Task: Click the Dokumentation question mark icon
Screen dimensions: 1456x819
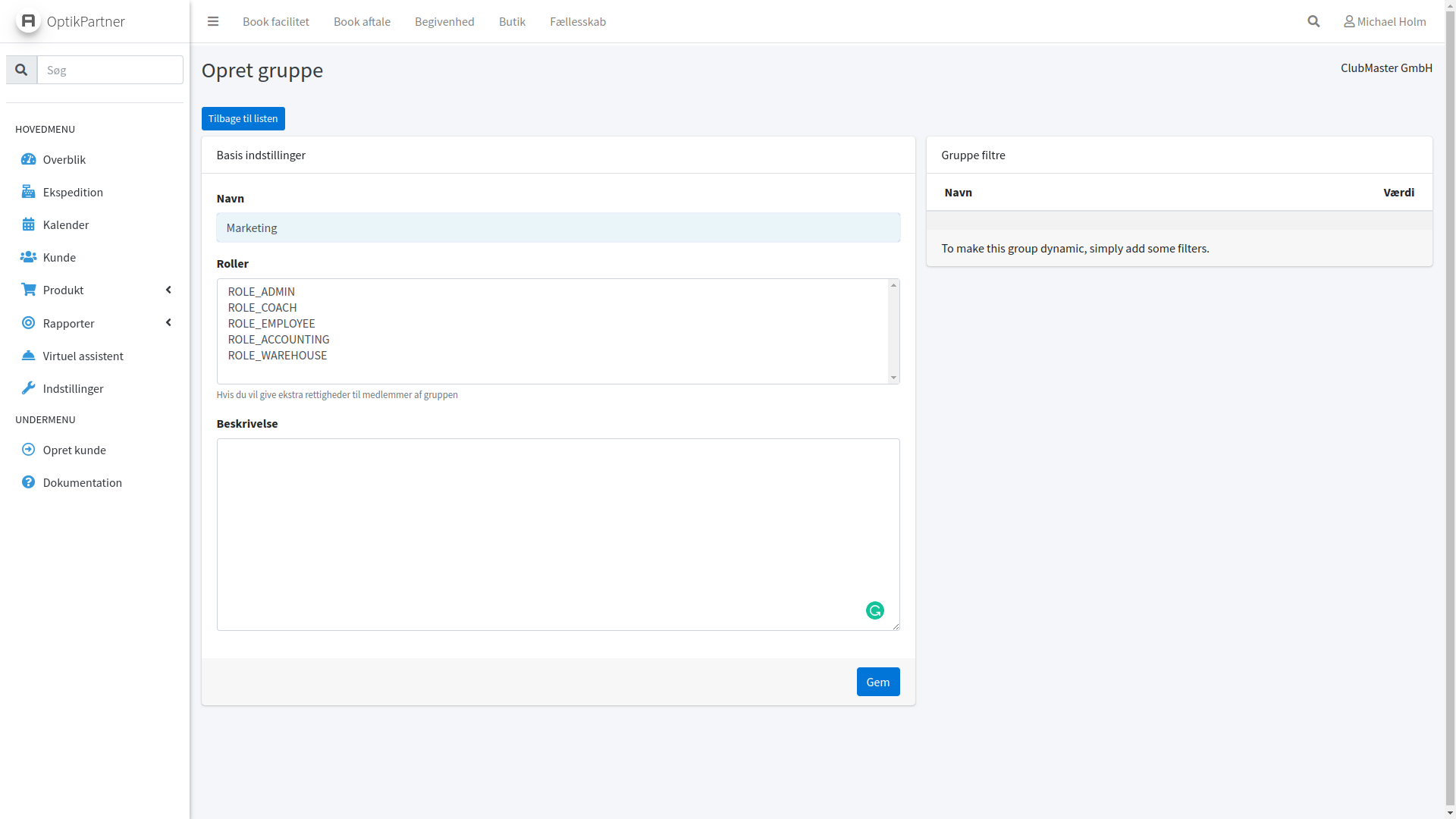Action: (x=29, y=482)
